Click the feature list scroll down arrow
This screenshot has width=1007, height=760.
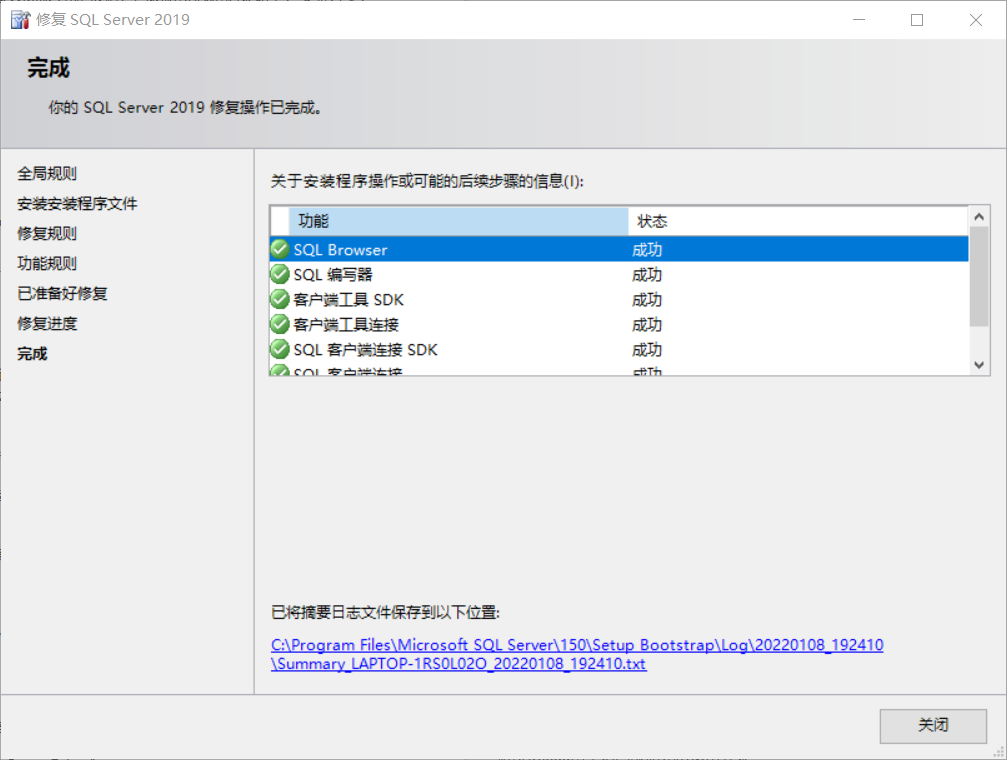click(979, 365)
